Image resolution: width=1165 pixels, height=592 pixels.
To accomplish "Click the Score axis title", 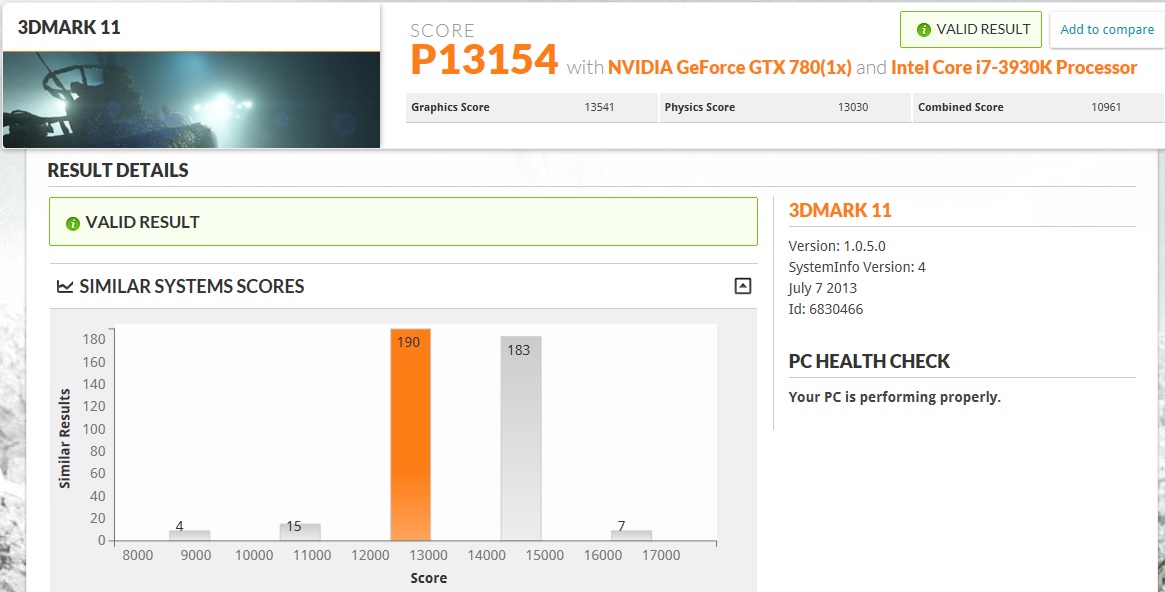I will [429, 578].
